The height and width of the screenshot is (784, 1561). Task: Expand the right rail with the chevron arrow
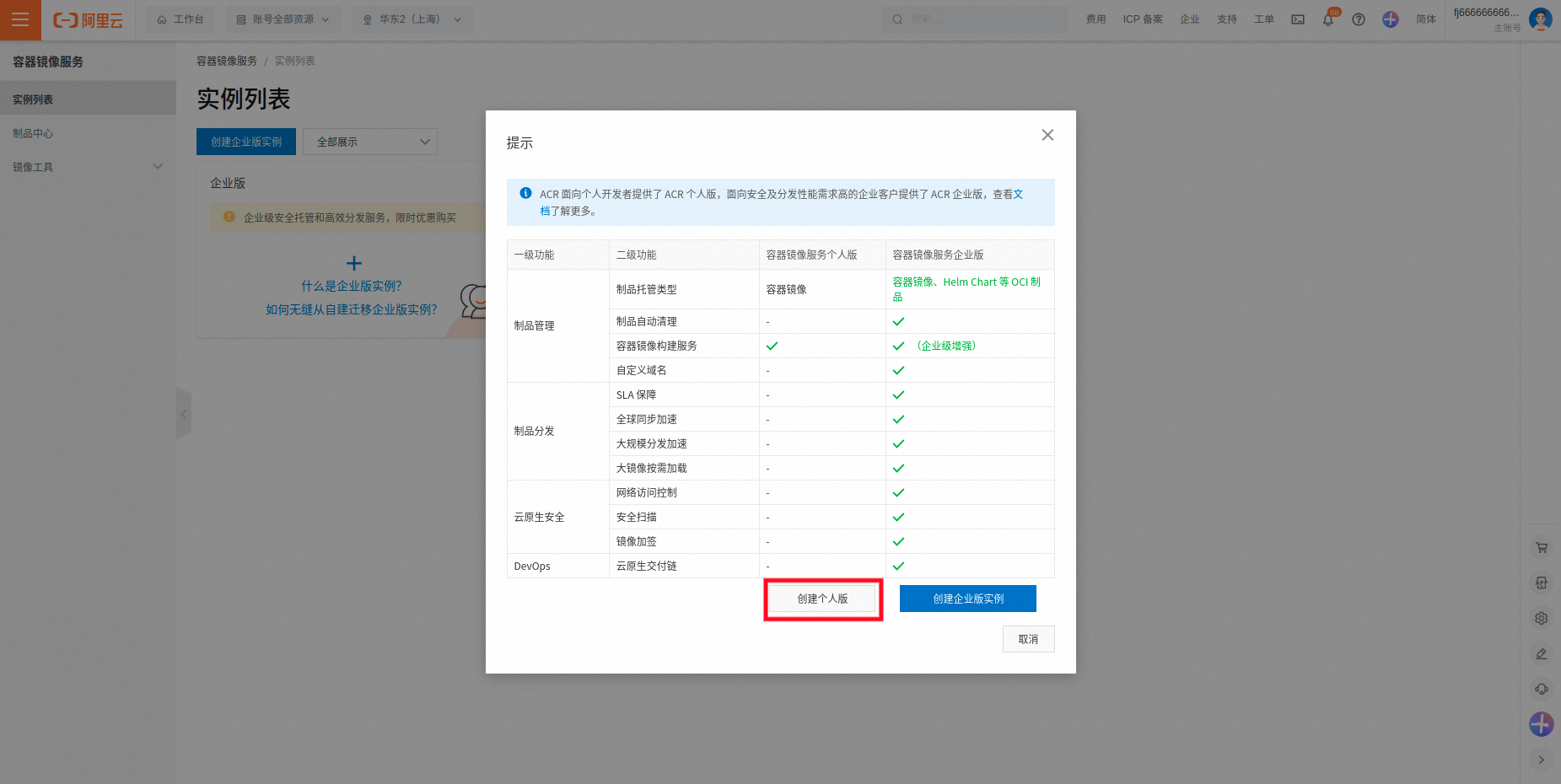[x=1542, y=760]
